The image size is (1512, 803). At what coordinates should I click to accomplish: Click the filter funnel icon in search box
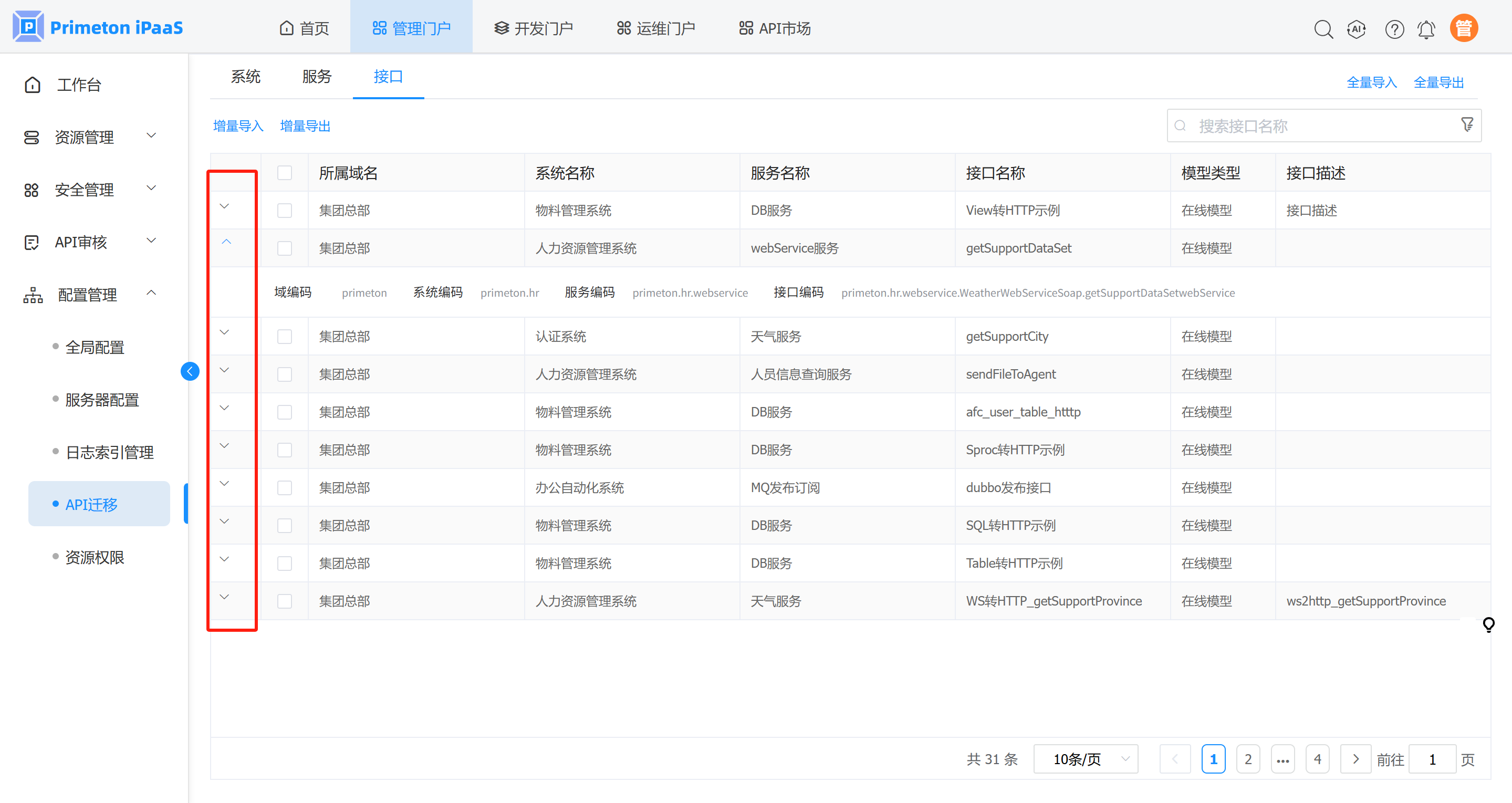coord(1467,124)
